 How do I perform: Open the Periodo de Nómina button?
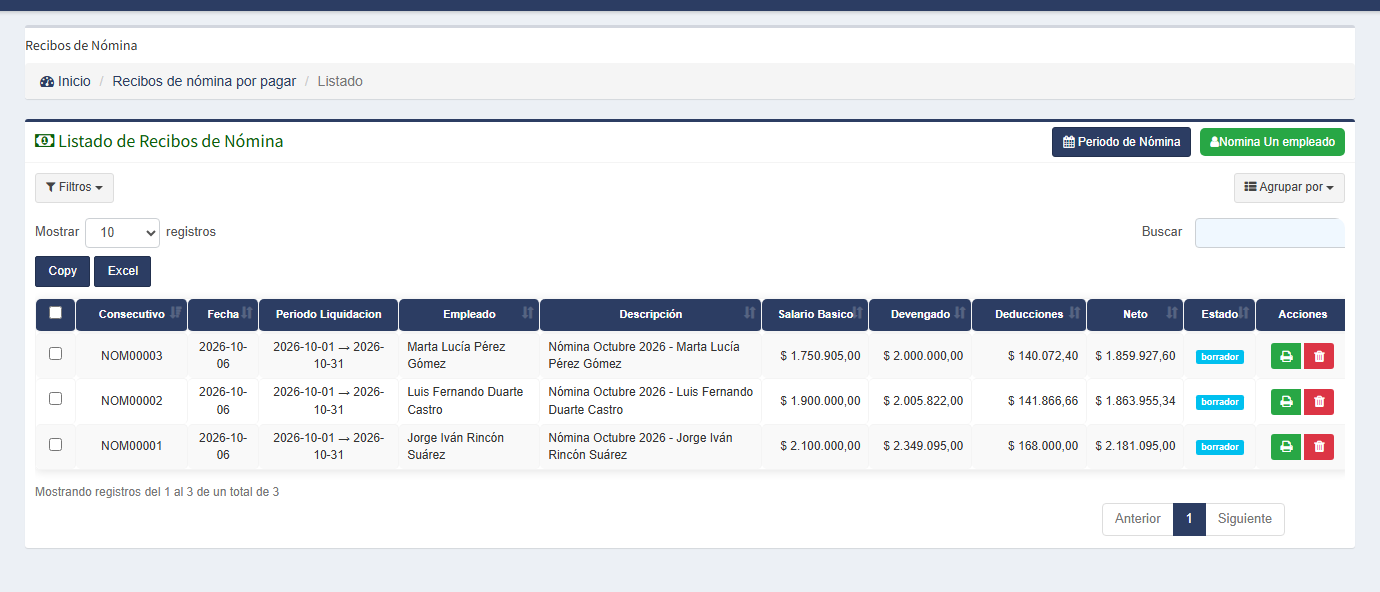[1121, 142]
